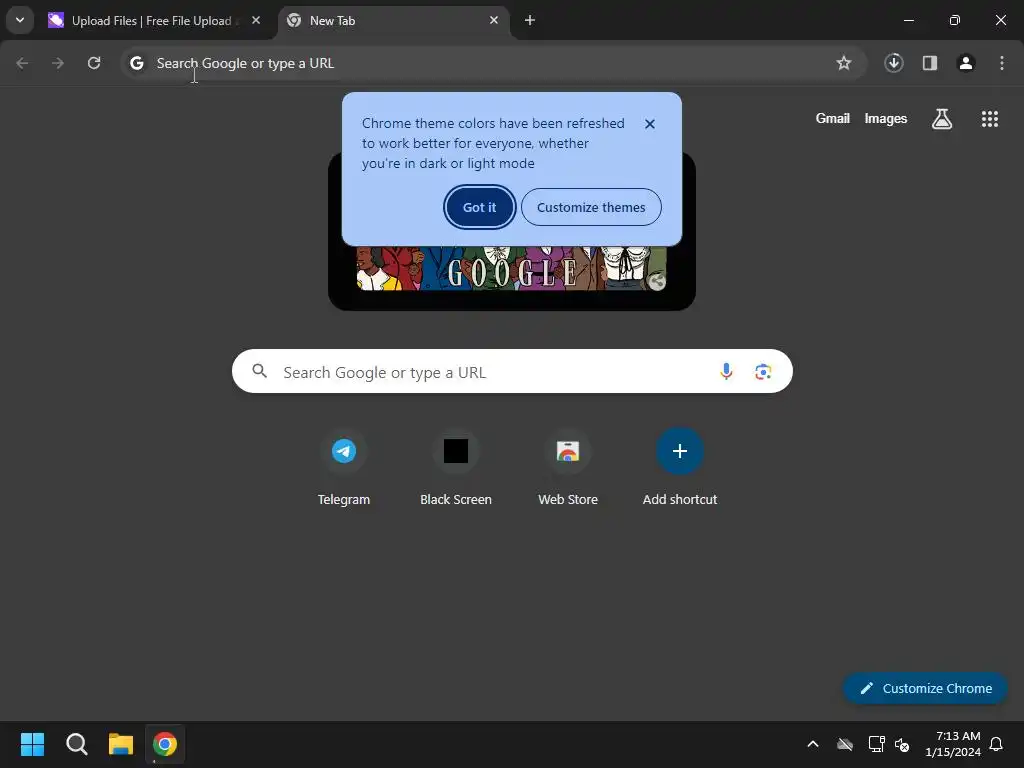Open Search Labs flask icon
The width and height of the screenshot is (1024, 768).
[942, 119]
